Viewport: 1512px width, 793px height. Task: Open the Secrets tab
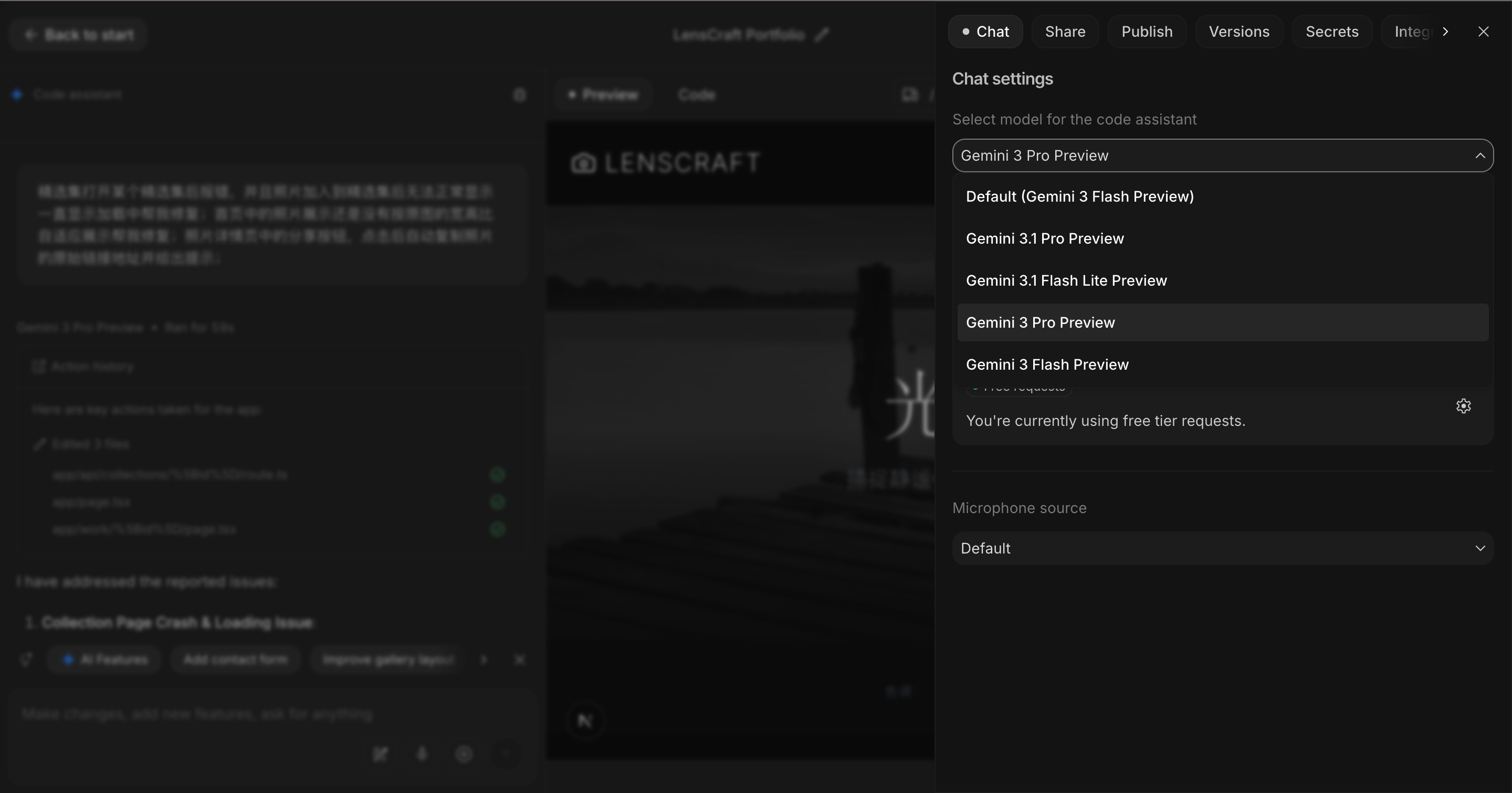1331,32
